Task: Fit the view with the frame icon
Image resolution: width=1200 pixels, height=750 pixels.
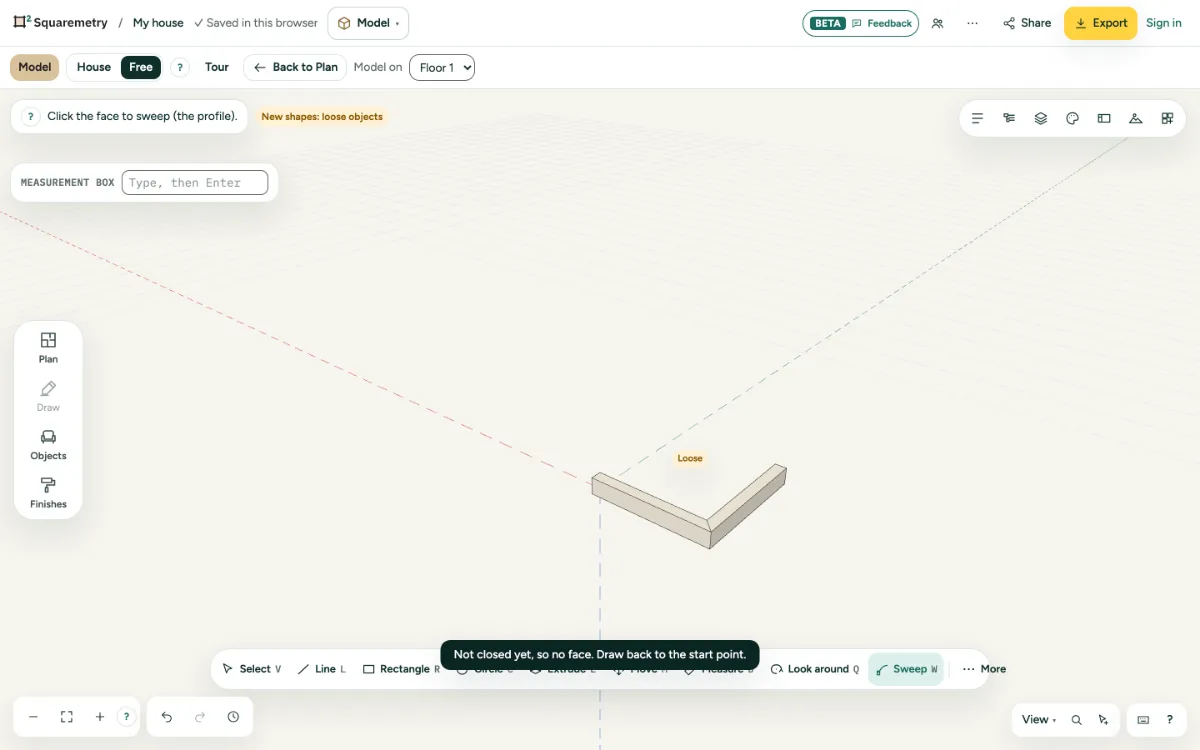Action: coord(67,717)
